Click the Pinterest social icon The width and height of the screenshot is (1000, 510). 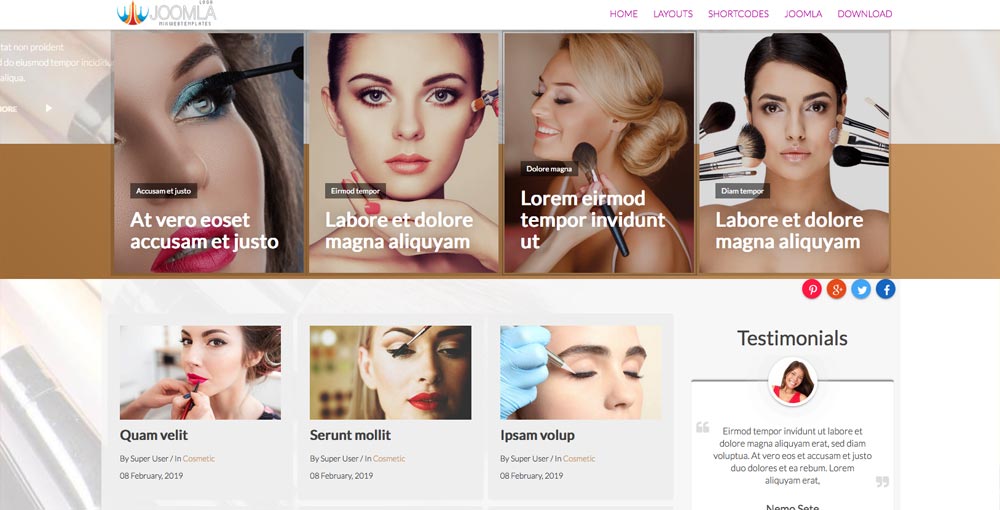(812, 289)
